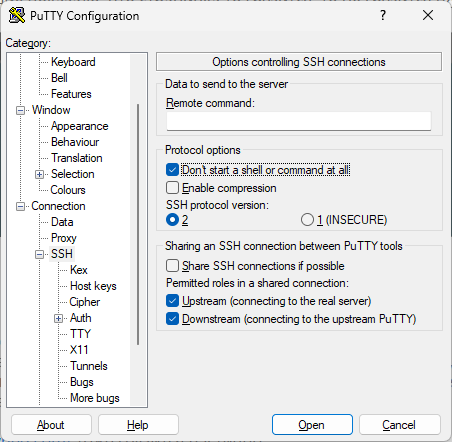452x442 pixels.
Task: Click the About button
Action: tap(51, 425)
